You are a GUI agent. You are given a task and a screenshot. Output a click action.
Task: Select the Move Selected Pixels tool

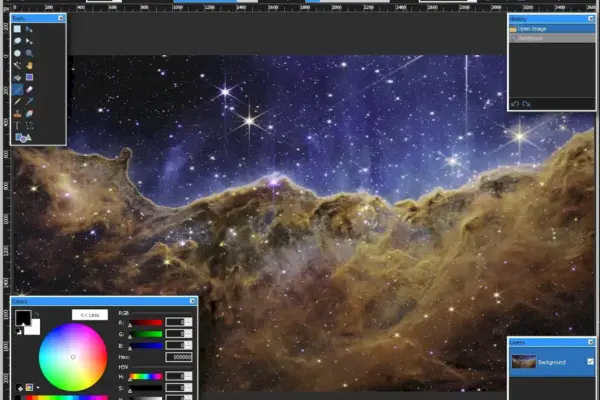click(29, 29)
